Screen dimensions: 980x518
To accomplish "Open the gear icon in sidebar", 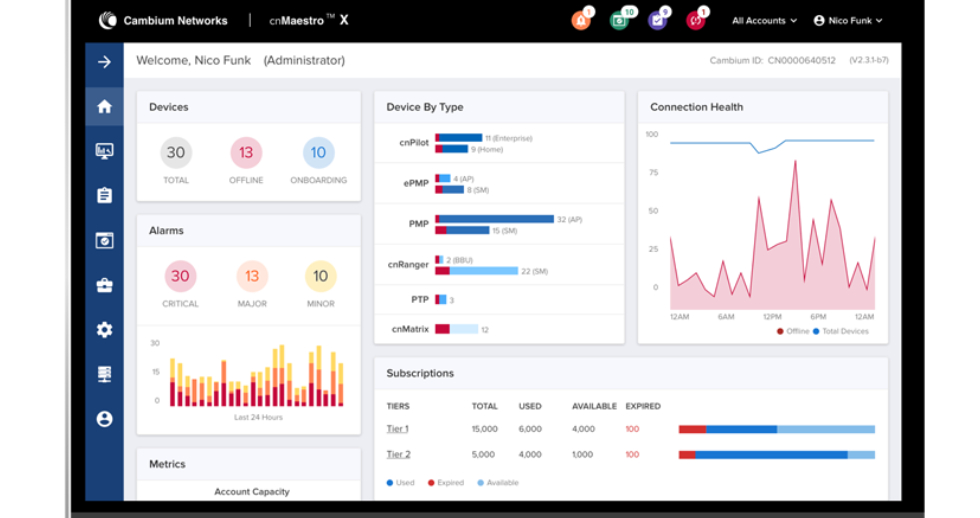I will [x=104, y=330].
